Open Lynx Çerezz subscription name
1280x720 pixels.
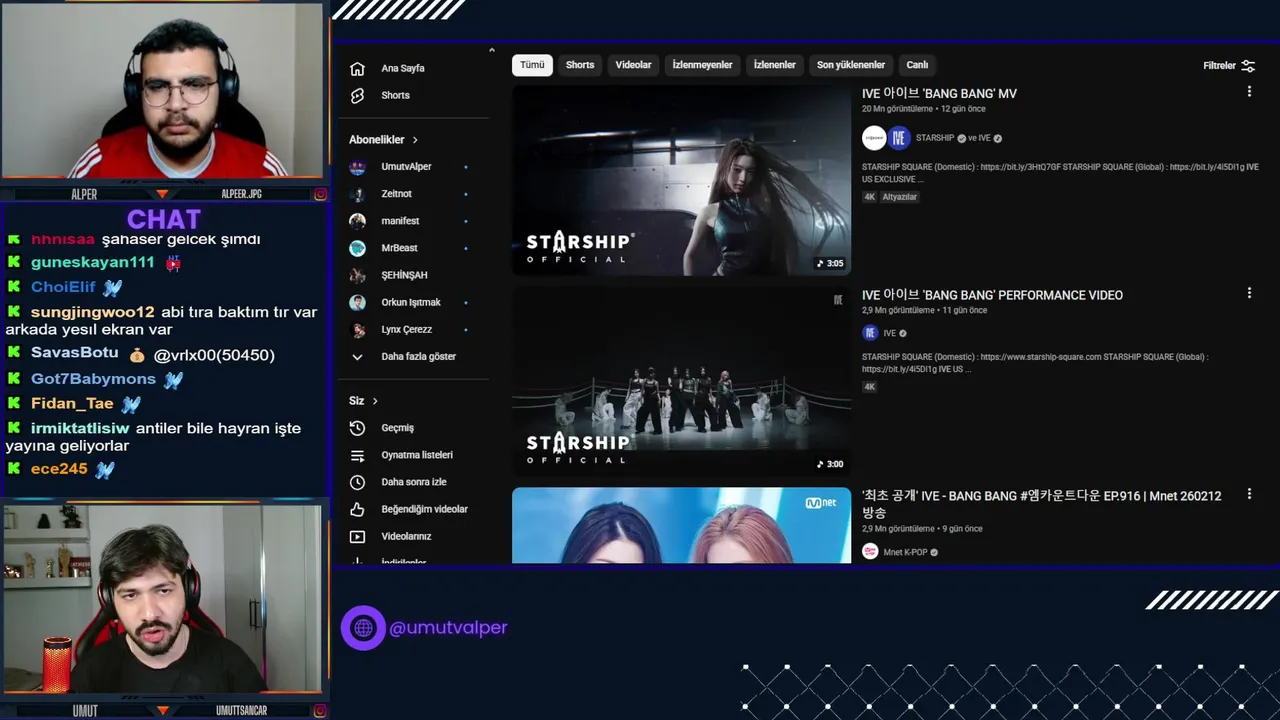[406, 329]
